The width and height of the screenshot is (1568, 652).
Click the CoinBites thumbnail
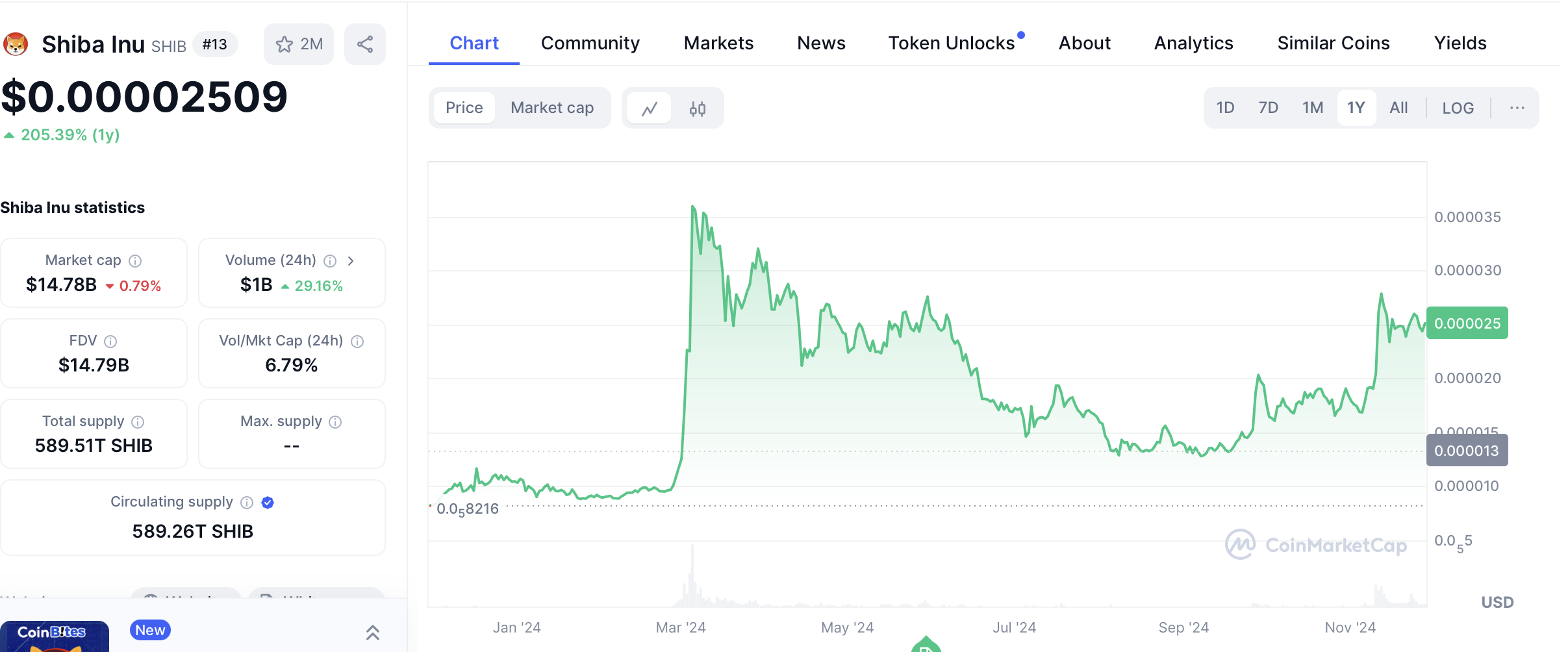pos(55,636)
